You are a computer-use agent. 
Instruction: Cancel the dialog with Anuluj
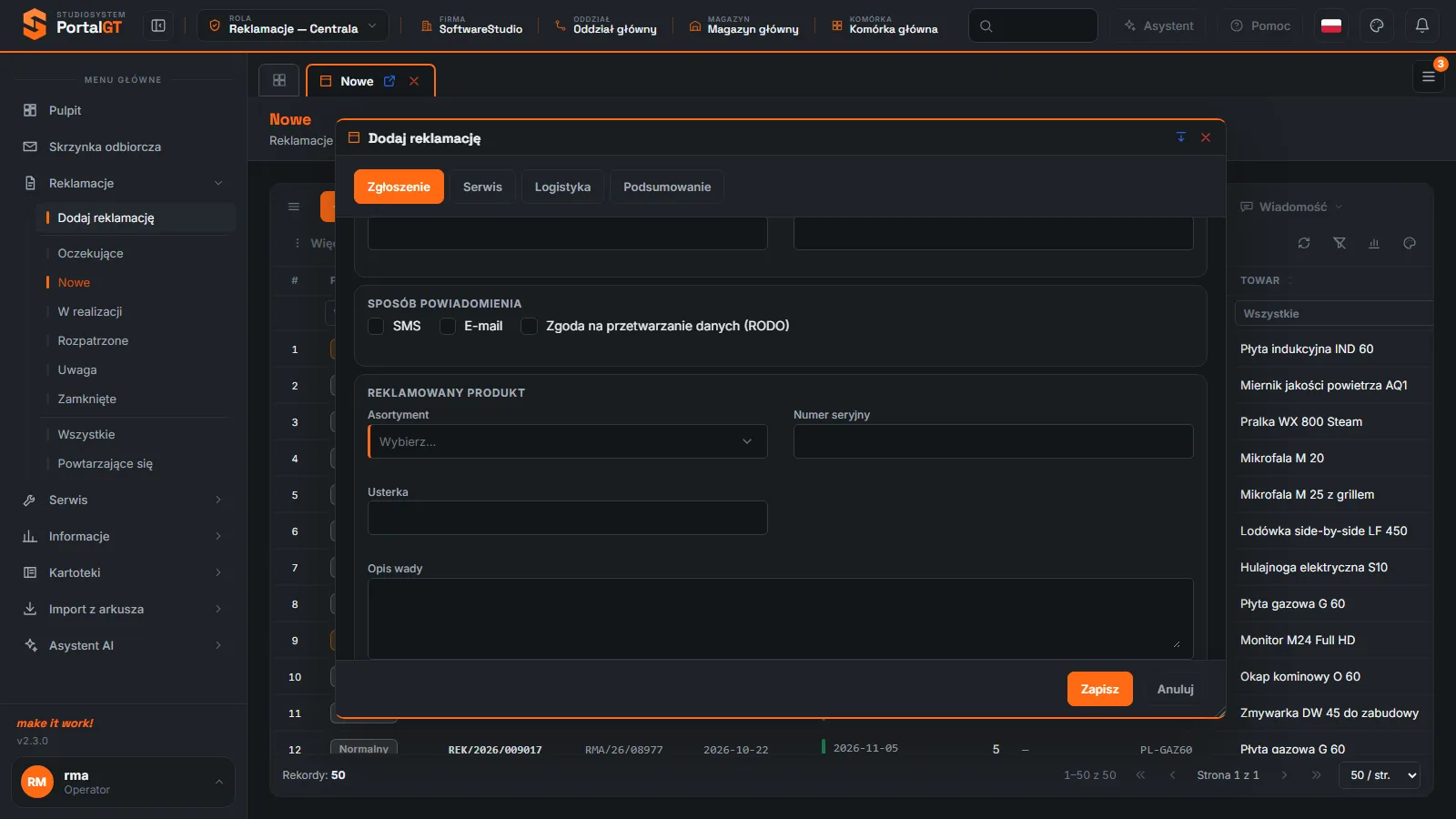(1176, 689)
